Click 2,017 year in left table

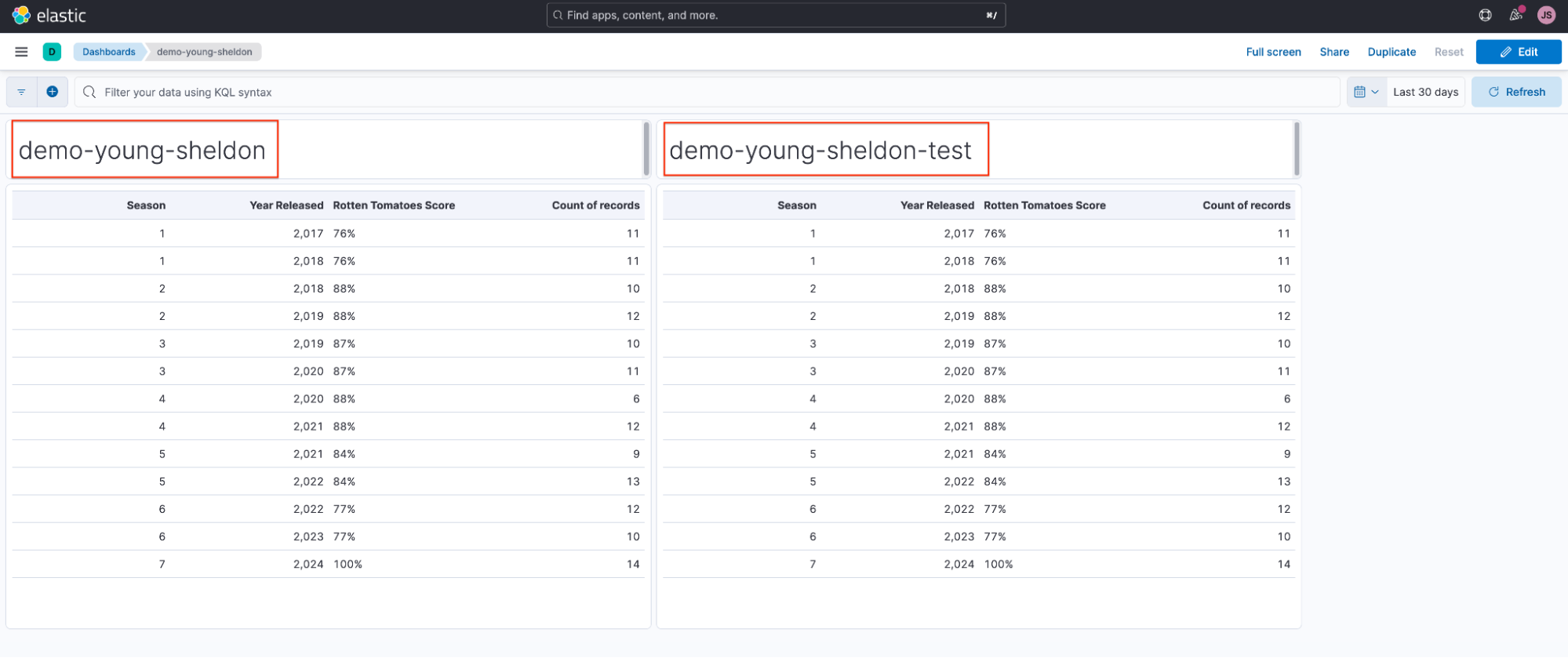pos(308,234)
